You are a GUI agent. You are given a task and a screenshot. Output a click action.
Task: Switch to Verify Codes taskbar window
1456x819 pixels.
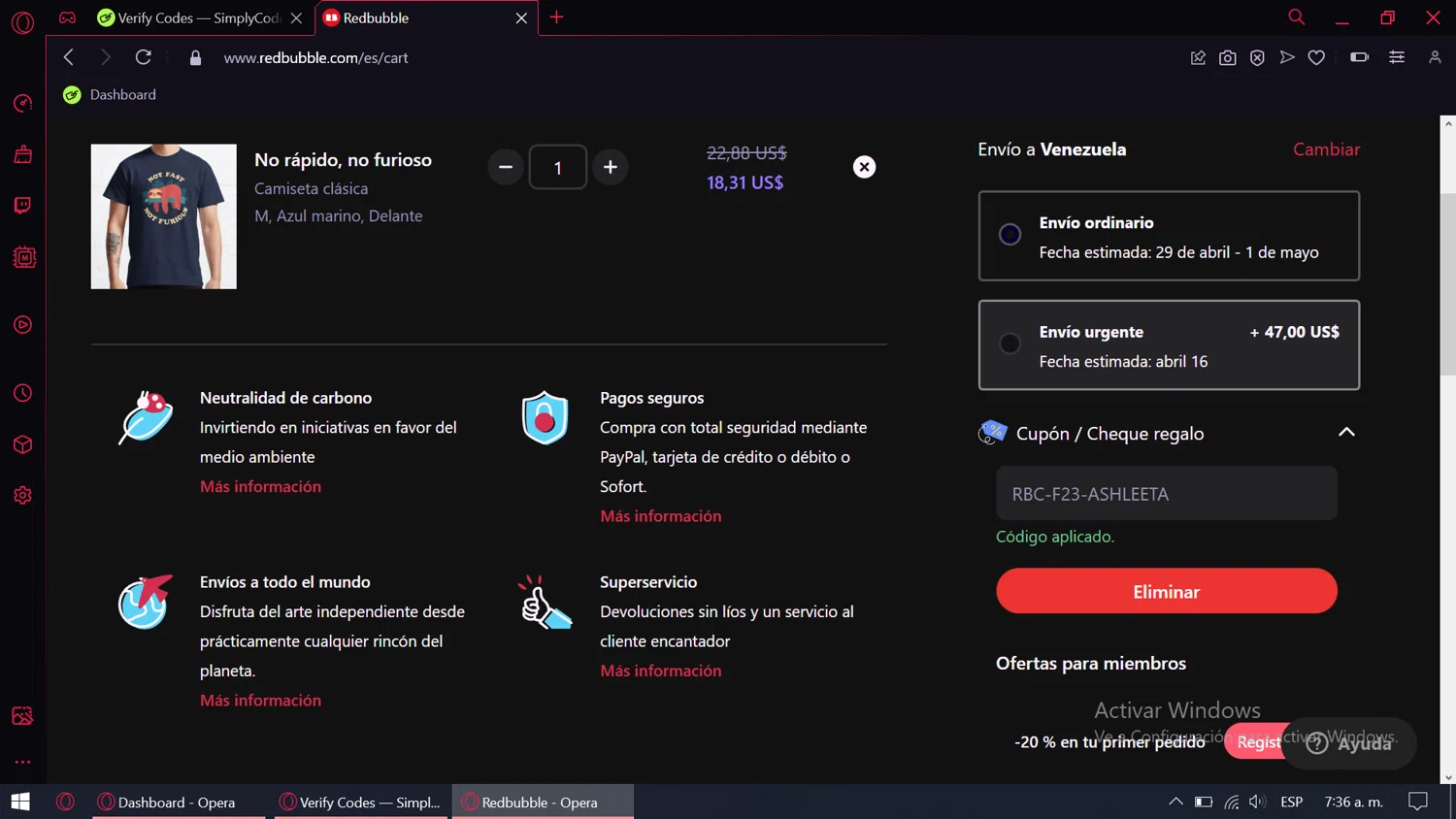click(x=360, y=803)
